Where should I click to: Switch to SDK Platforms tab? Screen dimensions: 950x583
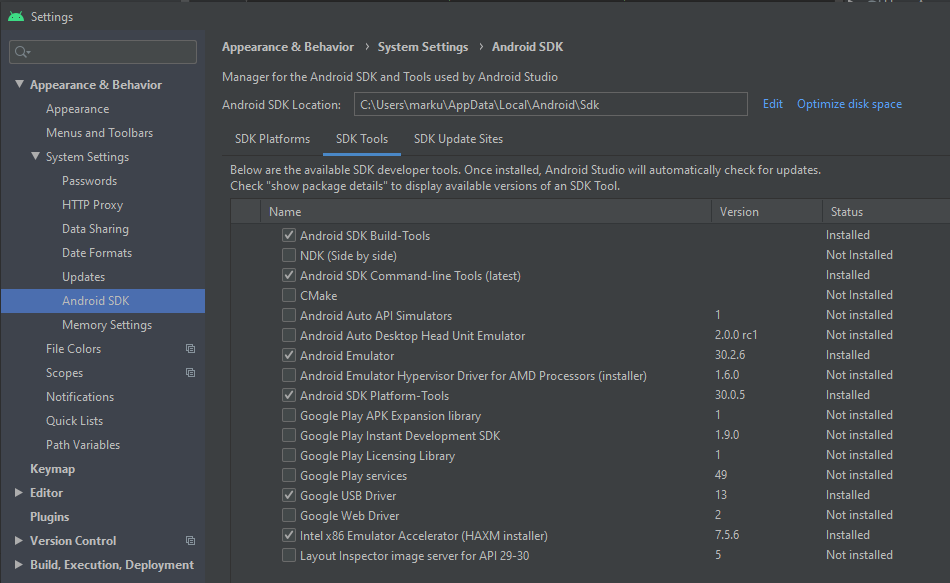pyautogui.click(x=272, y=139)
